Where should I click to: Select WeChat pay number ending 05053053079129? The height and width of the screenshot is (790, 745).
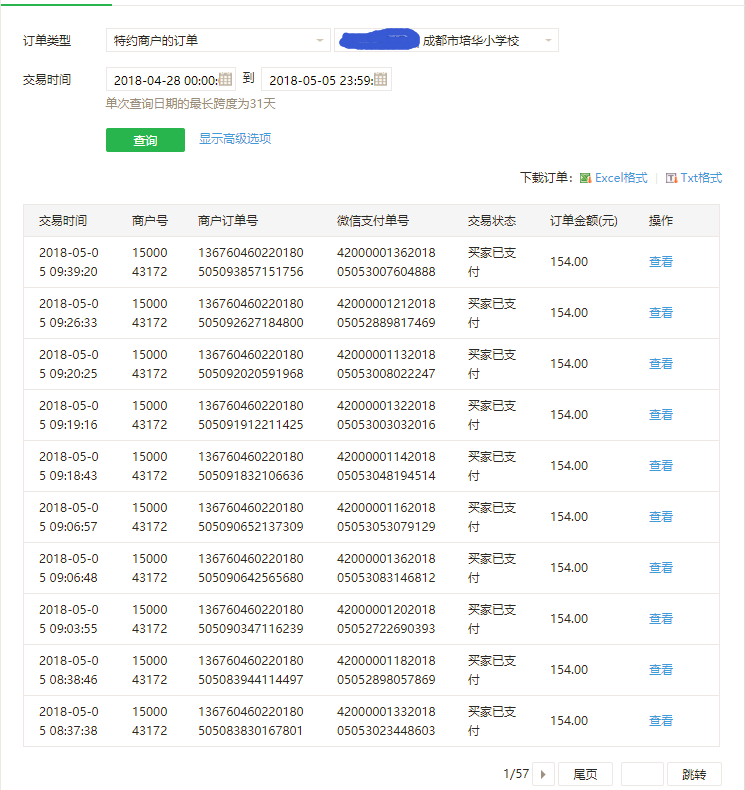tap(386, 517)
